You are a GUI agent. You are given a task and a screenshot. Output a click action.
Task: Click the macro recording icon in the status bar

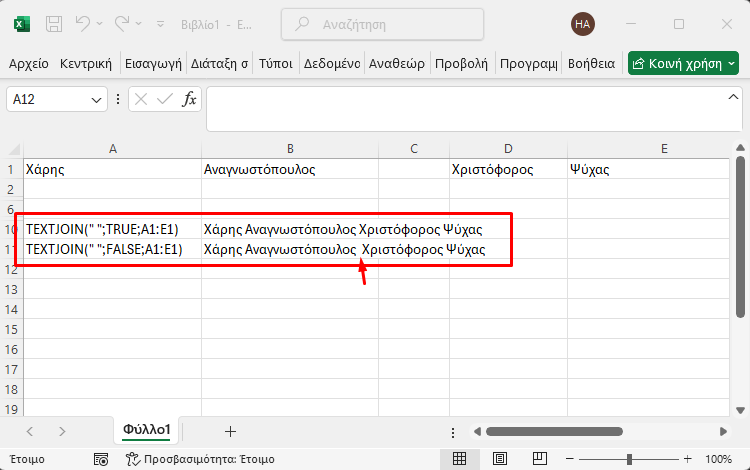[x=101, y=459]
